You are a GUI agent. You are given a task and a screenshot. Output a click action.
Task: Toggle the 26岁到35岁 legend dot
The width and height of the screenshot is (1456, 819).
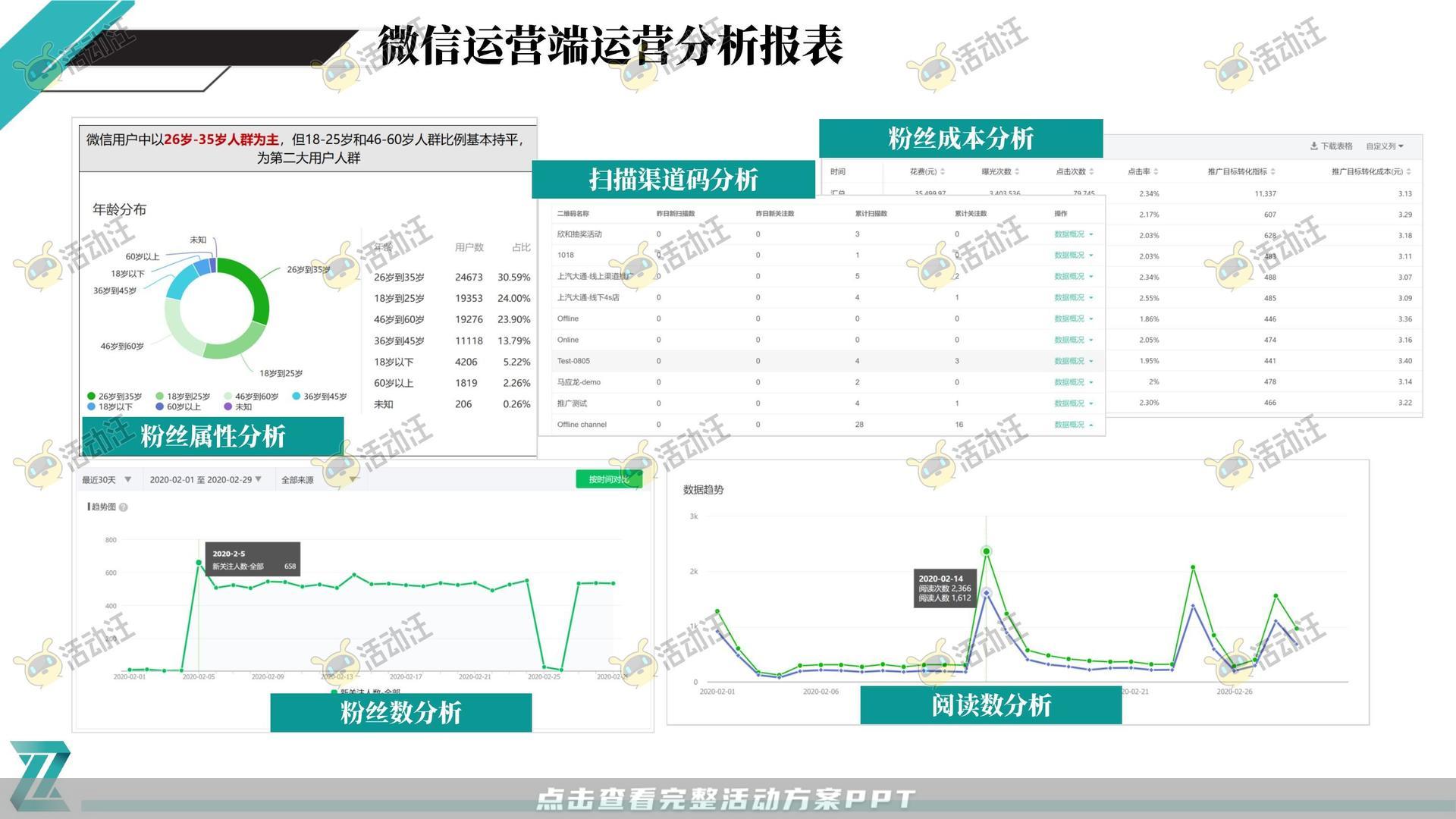click(x=91, y=397)
